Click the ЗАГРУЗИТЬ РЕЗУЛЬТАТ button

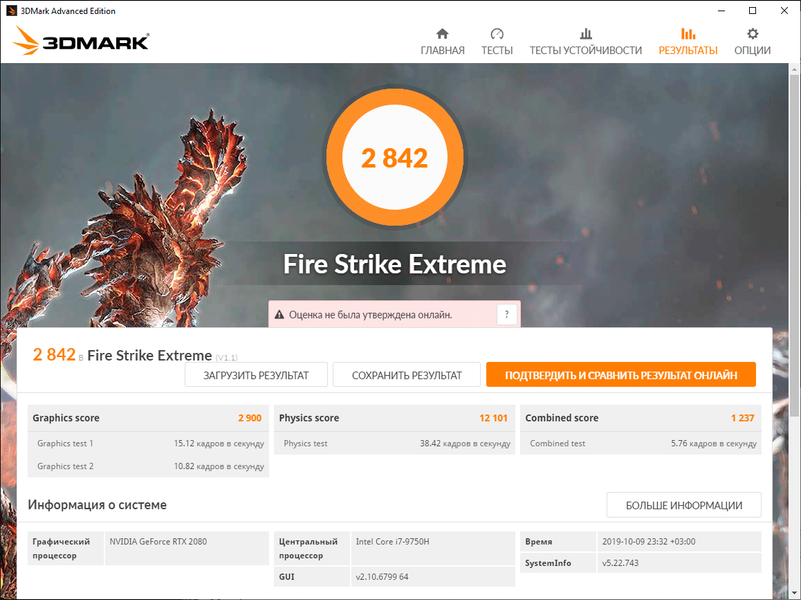pos(256,375)
